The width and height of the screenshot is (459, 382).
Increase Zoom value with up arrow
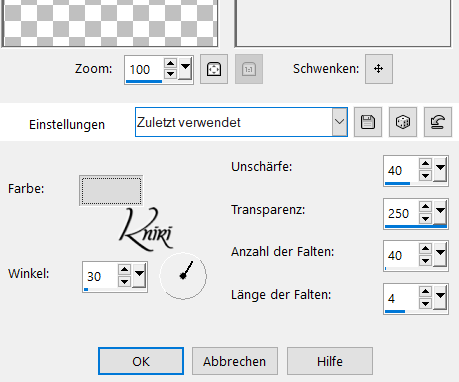171,63
